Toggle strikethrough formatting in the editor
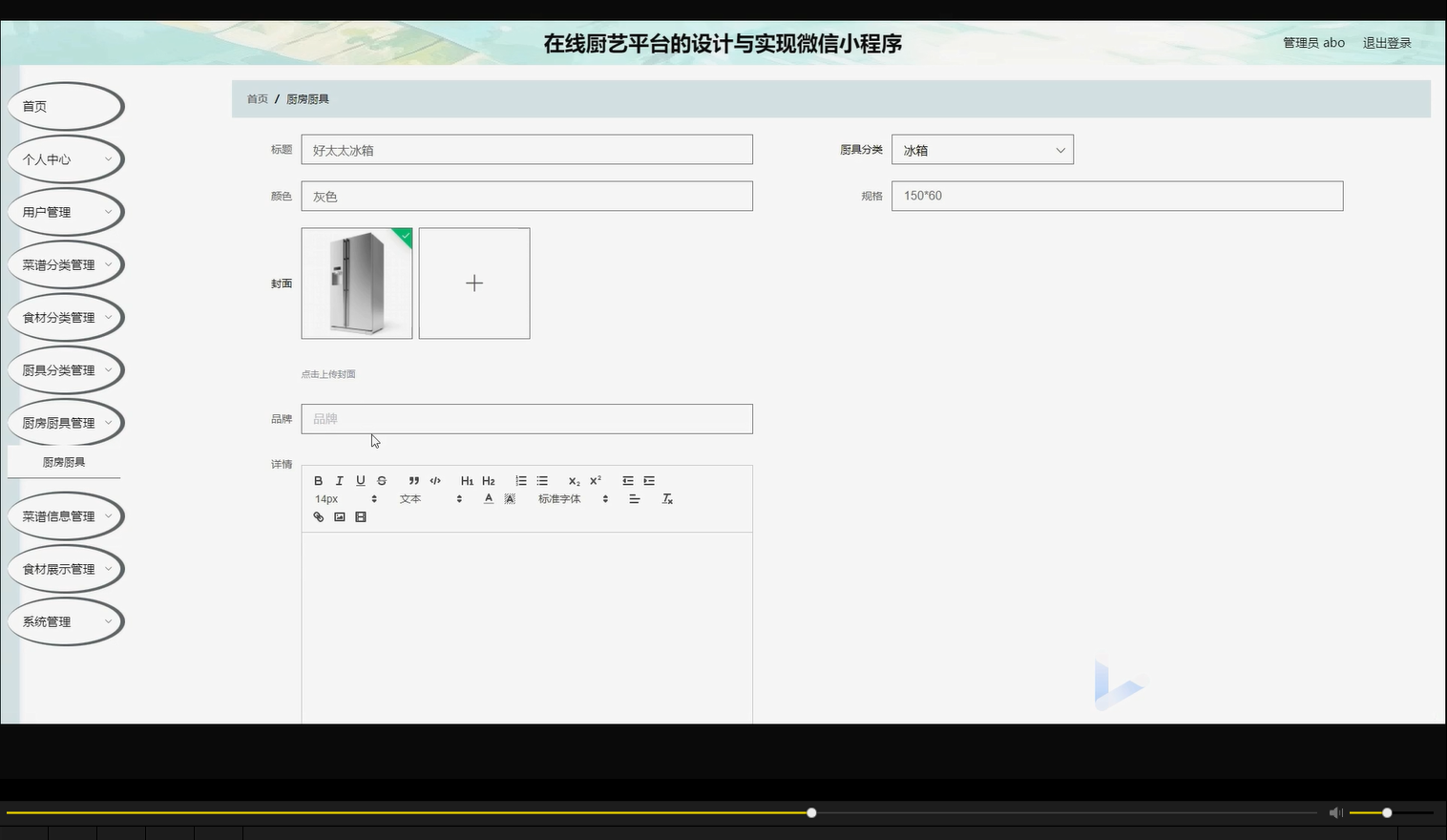The image size is (1447, 840). click(x=382, y=481)
